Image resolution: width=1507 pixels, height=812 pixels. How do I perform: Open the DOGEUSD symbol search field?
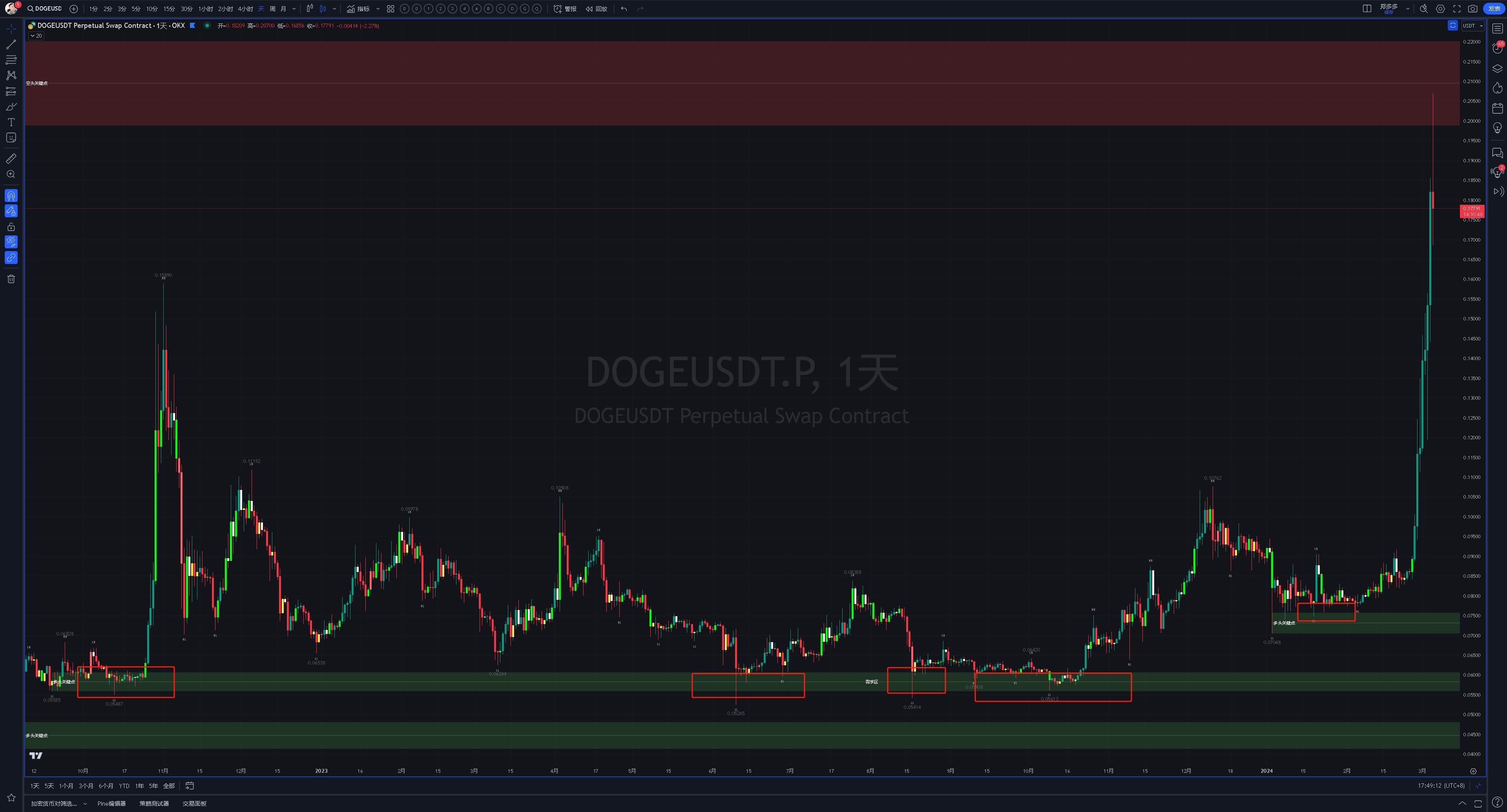(44, 9)
